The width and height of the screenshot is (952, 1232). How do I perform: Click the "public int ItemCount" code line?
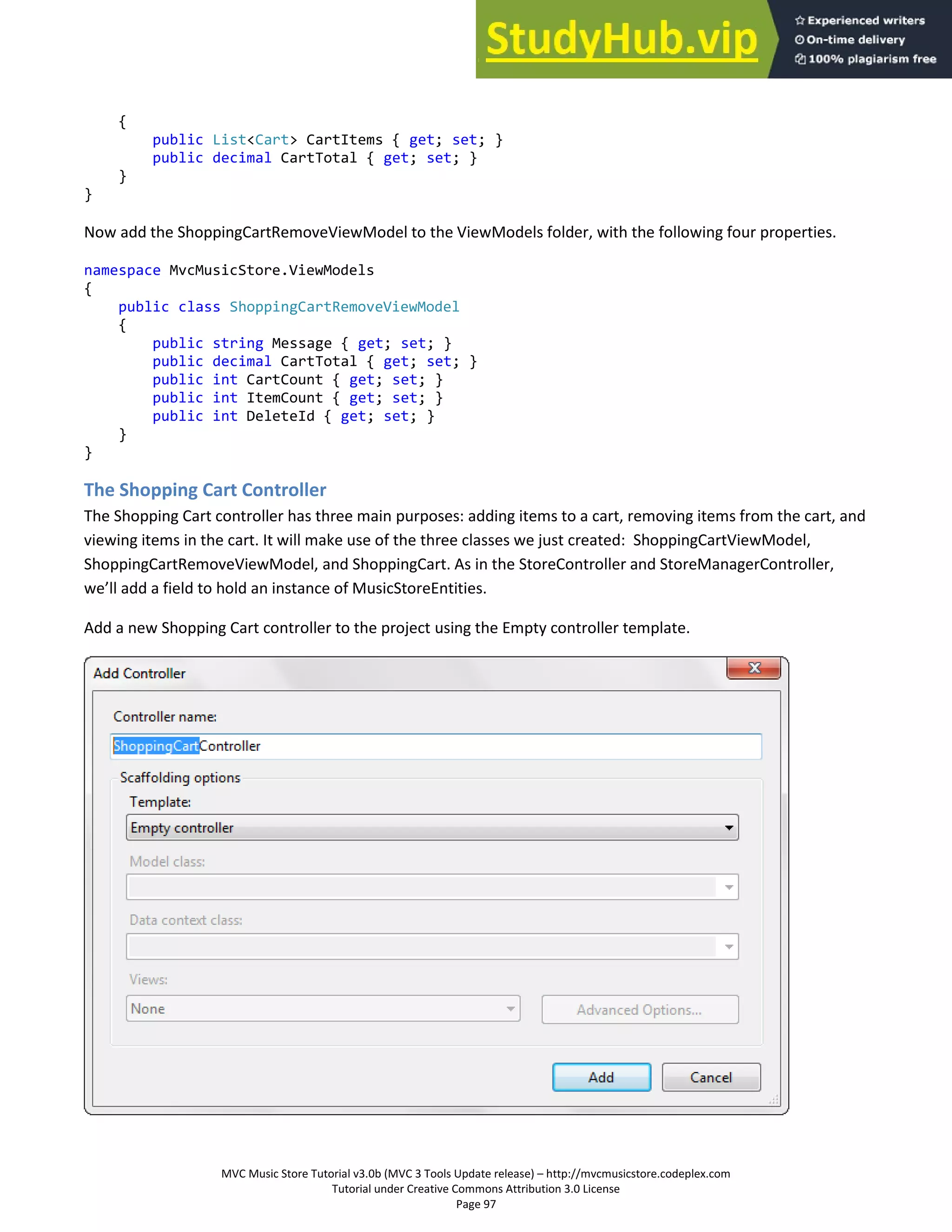[298, 398]
